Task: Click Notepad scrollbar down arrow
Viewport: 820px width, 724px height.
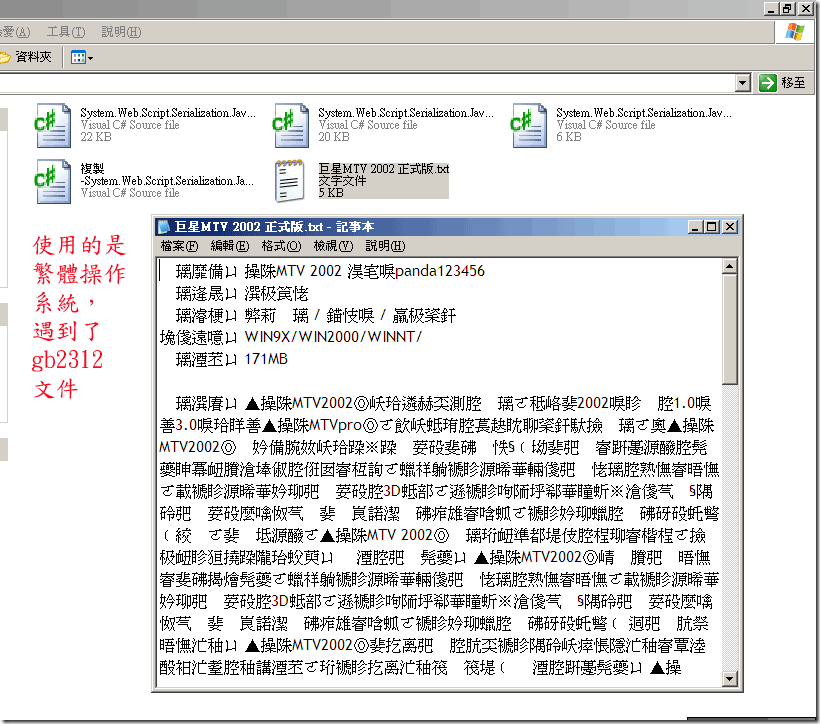Action: pyautogui.click(x=730, y=680)
